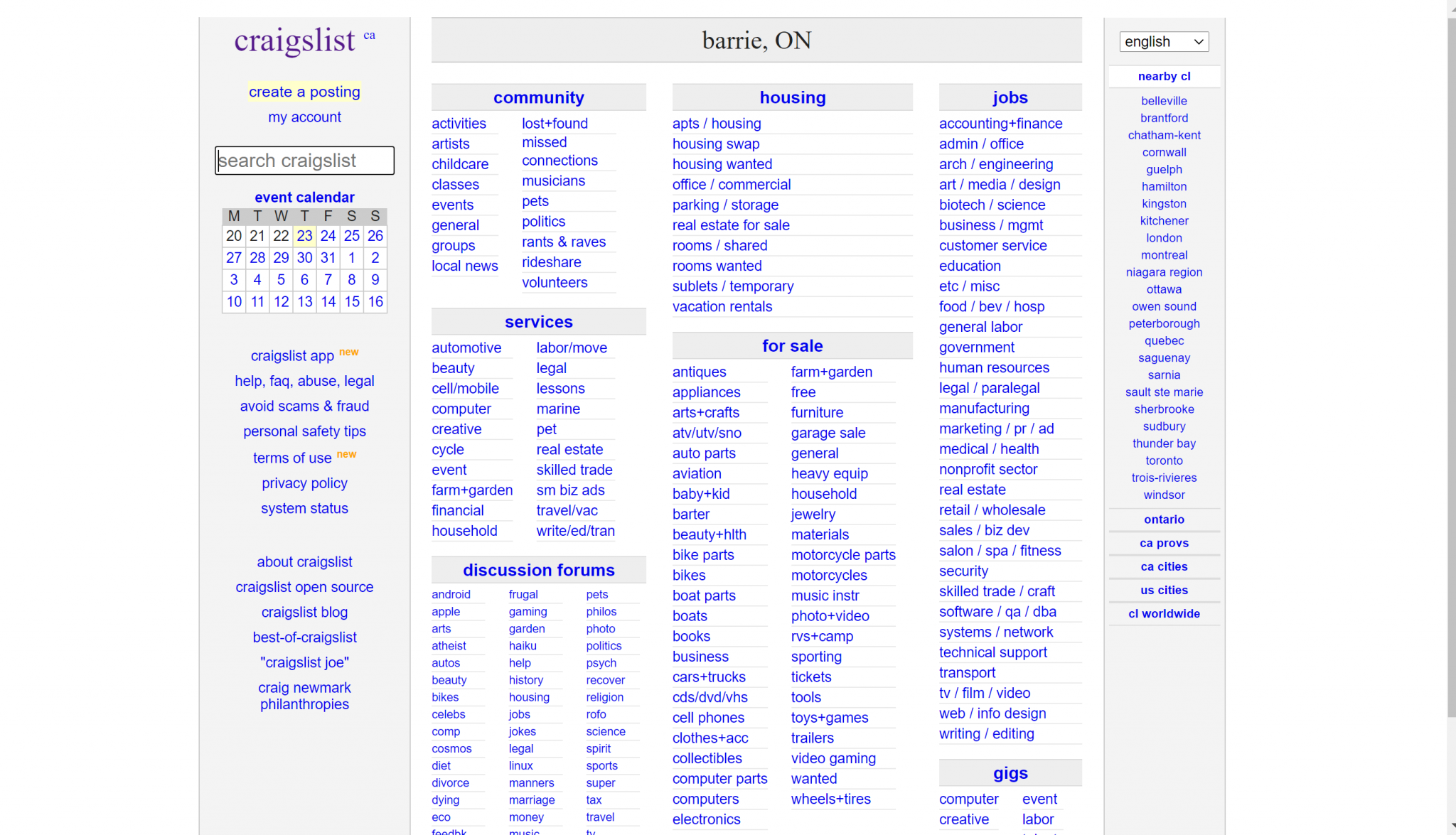
Task: Expand the cl worldwide section
Action: coord(1164,613)
